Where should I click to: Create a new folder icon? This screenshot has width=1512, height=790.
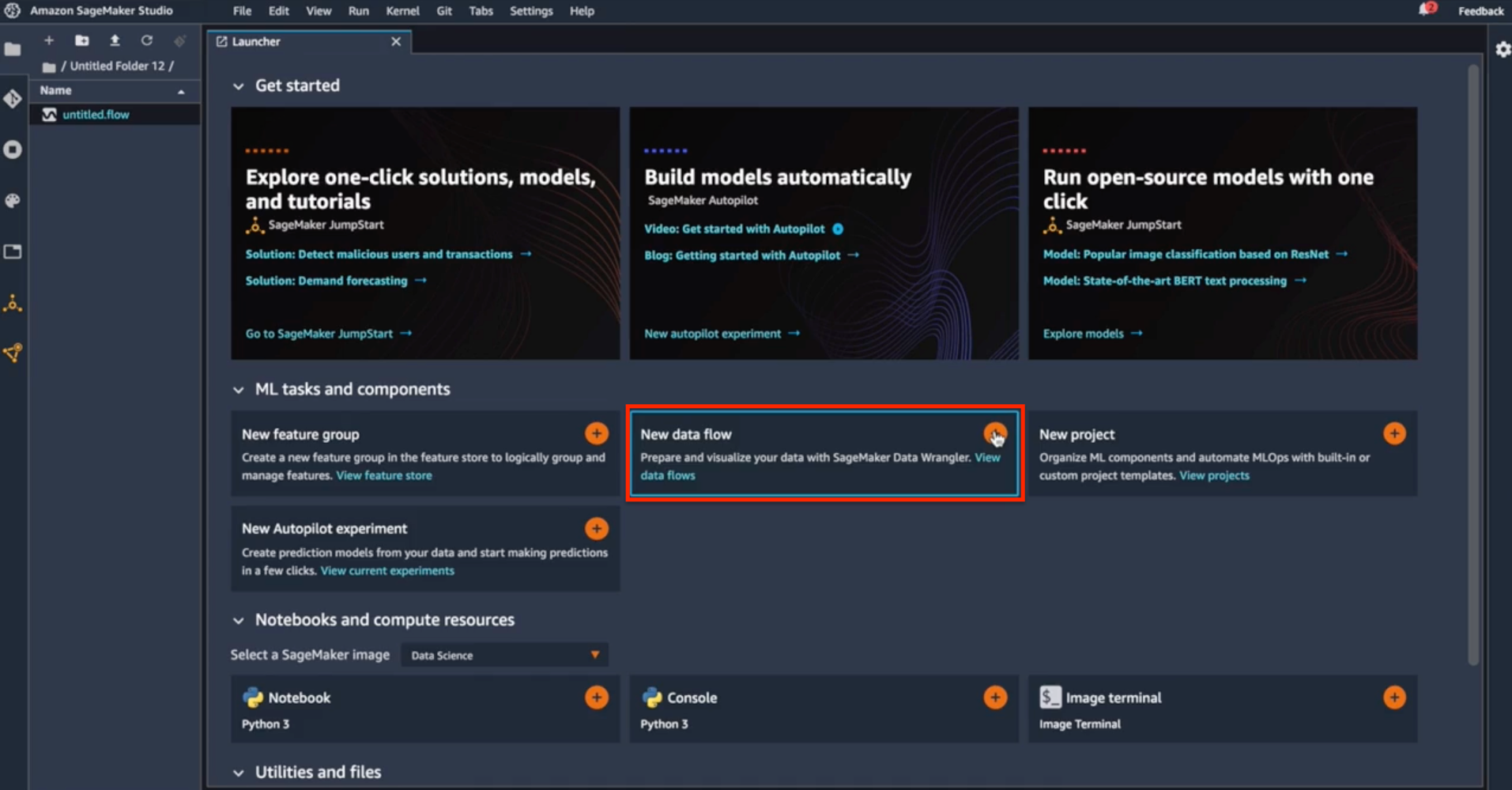click(81, 40)
